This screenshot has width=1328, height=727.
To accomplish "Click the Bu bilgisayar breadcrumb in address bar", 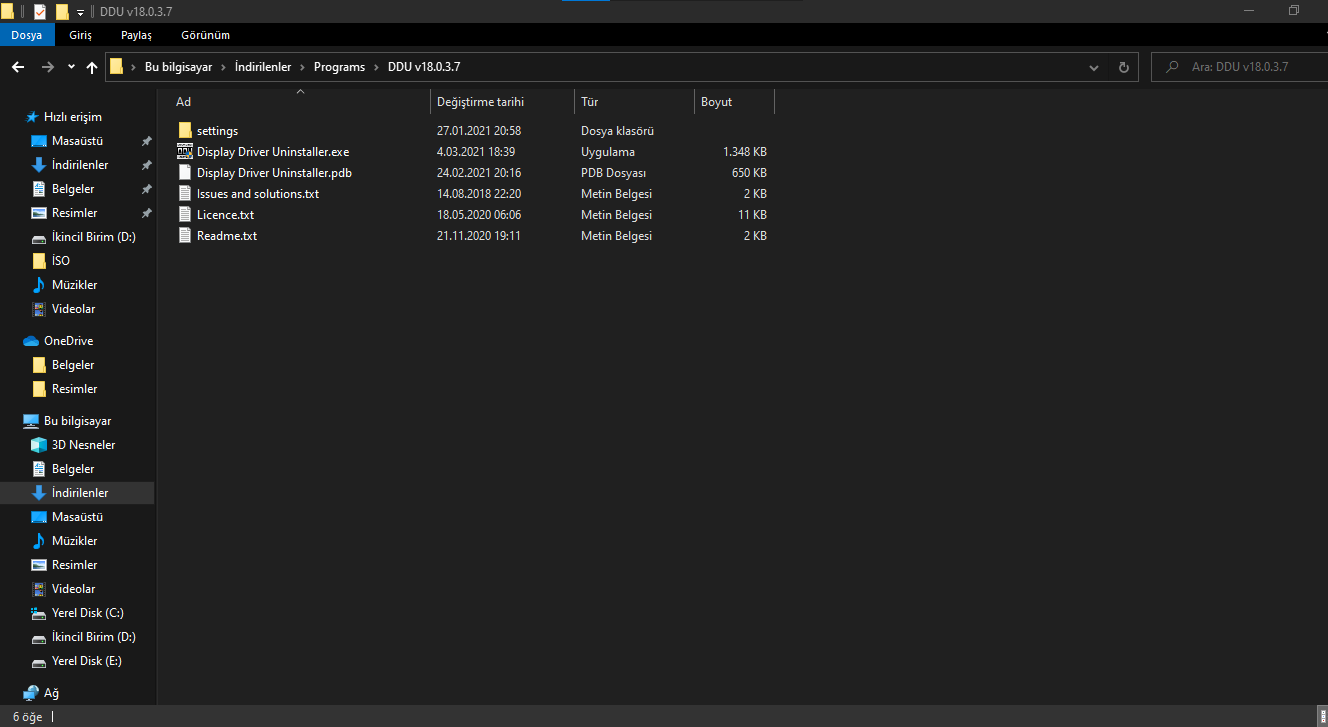I will [178, 67].
